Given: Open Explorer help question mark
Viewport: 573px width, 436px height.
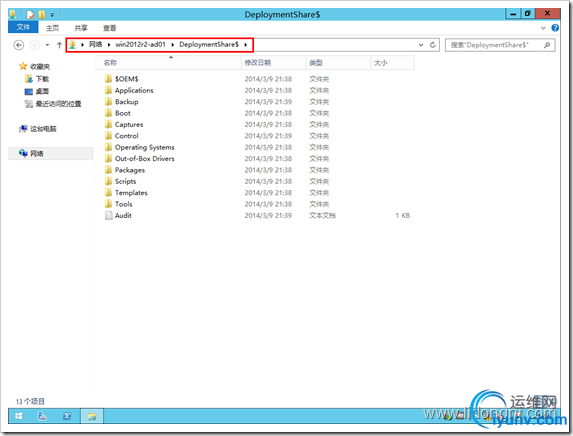Looking at the screenshot, I should 555,28.
